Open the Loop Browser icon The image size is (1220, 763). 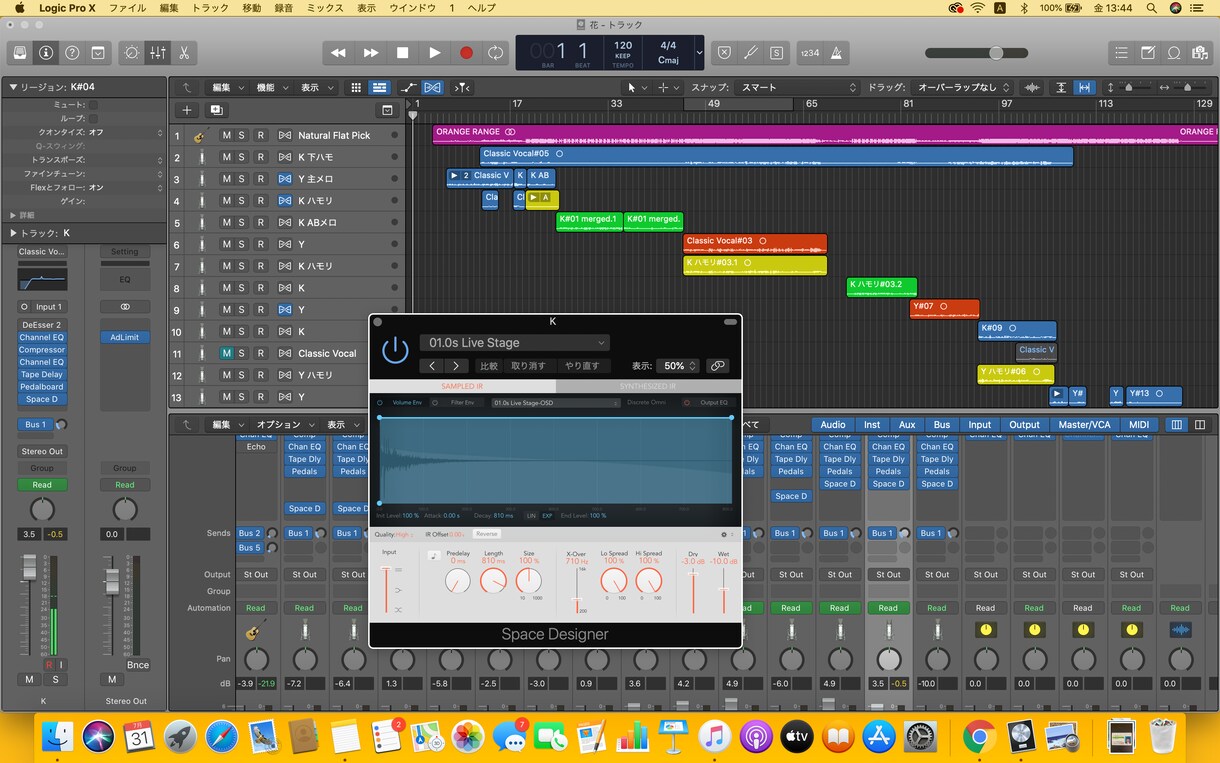click(1175, 53)
